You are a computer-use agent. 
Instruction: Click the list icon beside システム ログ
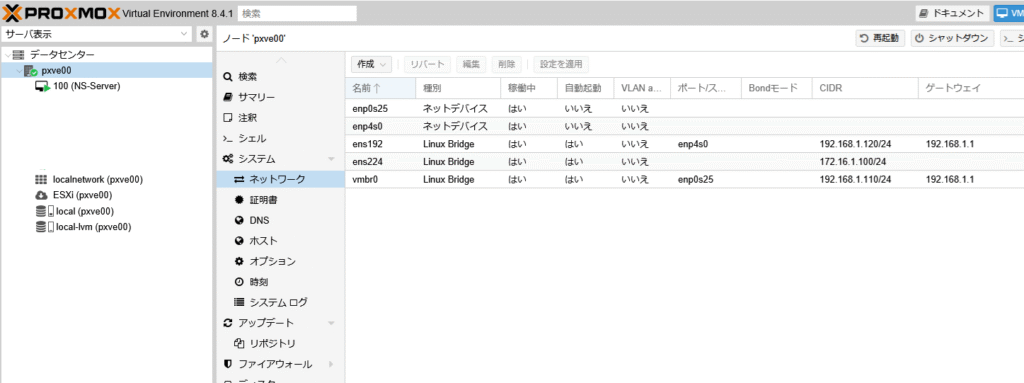[x=239, y=303]
